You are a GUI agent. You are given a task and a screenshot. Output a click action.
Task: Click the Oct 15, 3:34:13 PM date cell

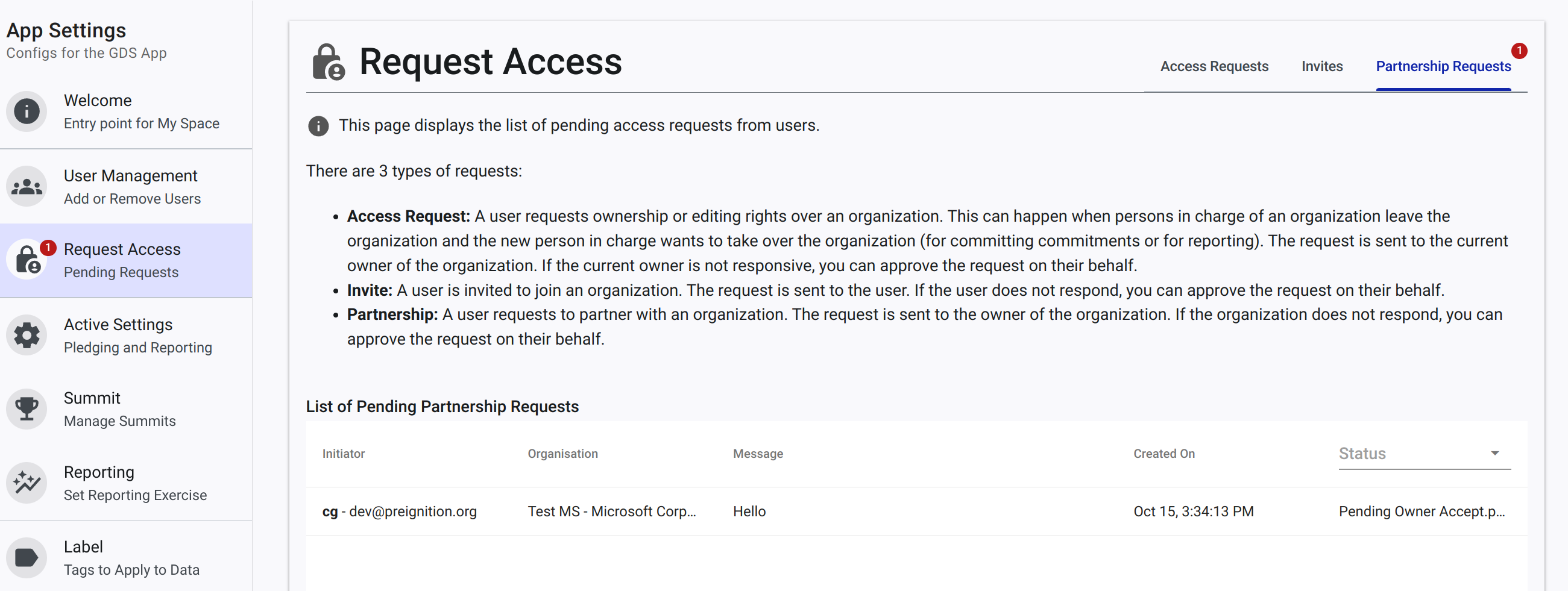coord(1193,511)
